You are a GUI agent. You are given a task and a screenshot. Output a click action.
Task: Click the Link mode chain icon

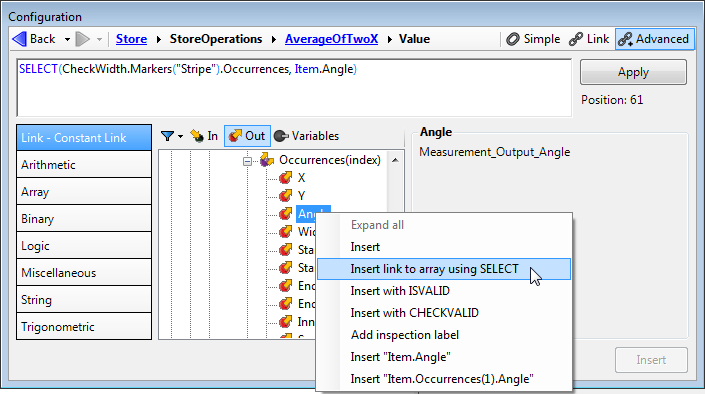click(x=576, y=39)
